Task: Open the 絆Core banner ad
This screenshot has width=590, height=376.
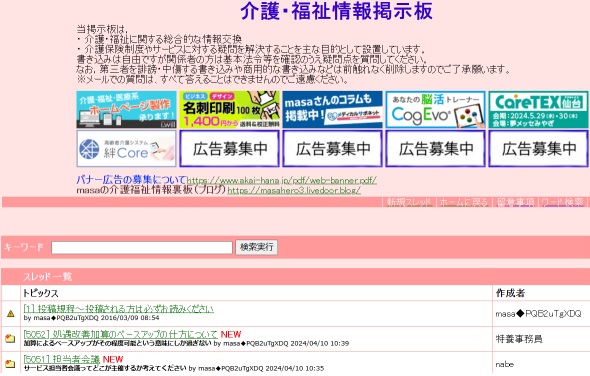Action: (126, 148)
